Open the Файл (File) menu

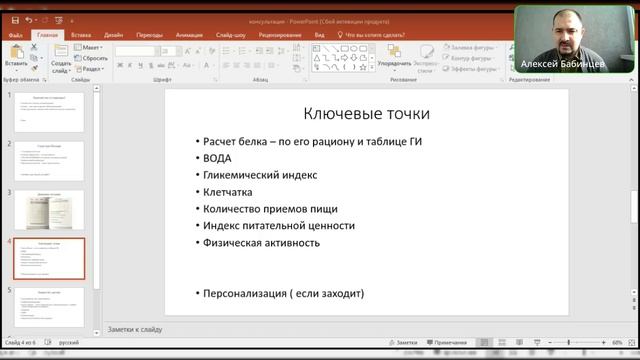click(x=16, y=35)
